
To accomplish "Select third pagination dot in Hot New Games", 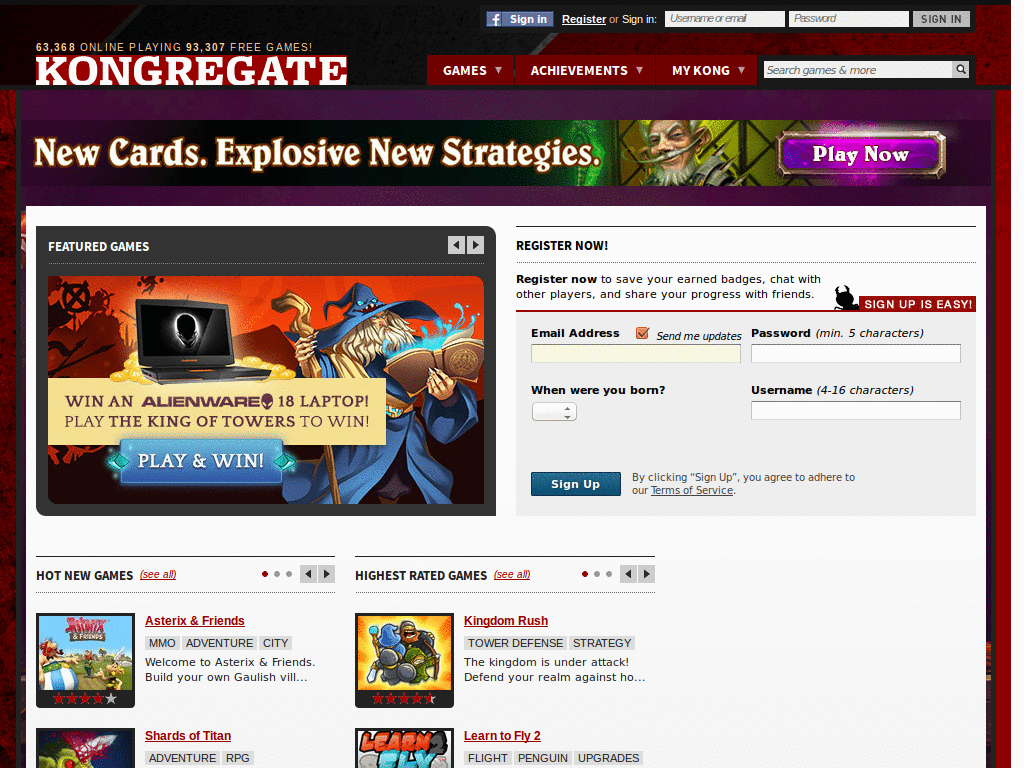I will tap(289, 574).
